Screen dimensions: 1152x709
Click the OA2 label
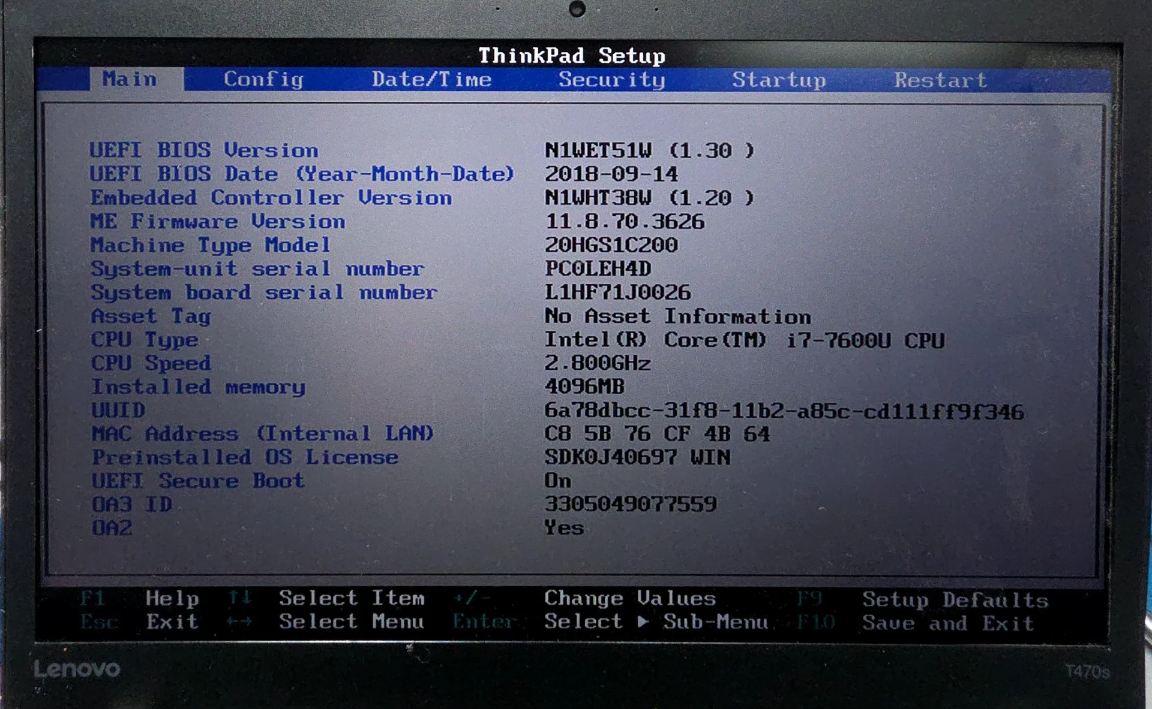click(112, 528)
